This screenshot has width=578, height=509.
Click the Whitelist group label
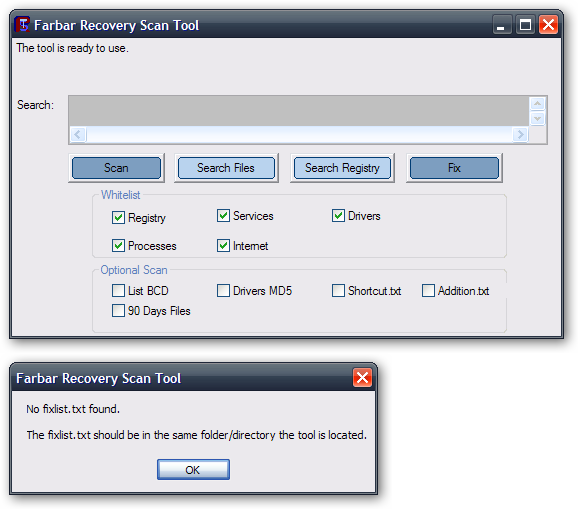[x=121, y=195]
